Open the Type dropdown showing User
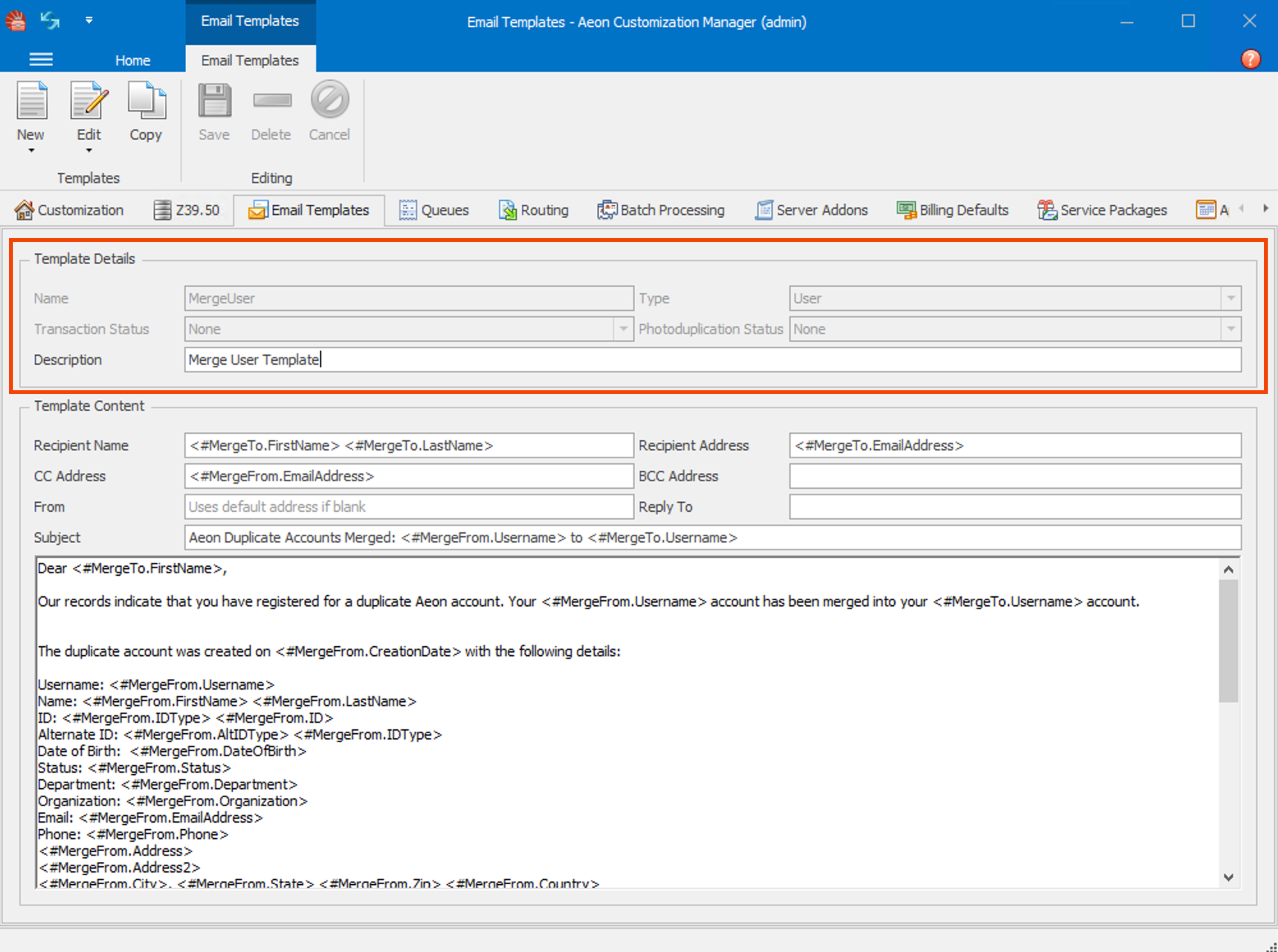Viewport: 1278px width, 952px height. 1230,297
